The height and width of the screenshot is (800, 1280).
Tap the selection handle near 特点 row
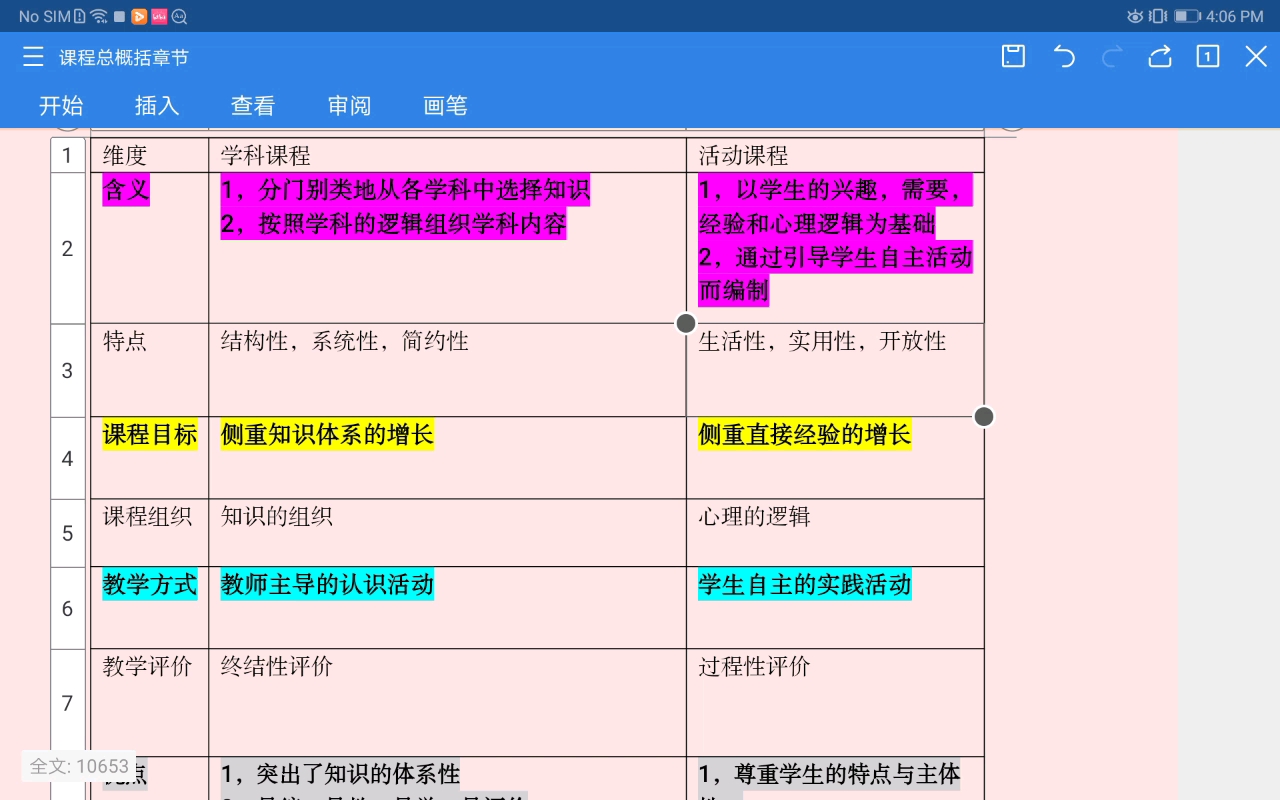point(685,323)
